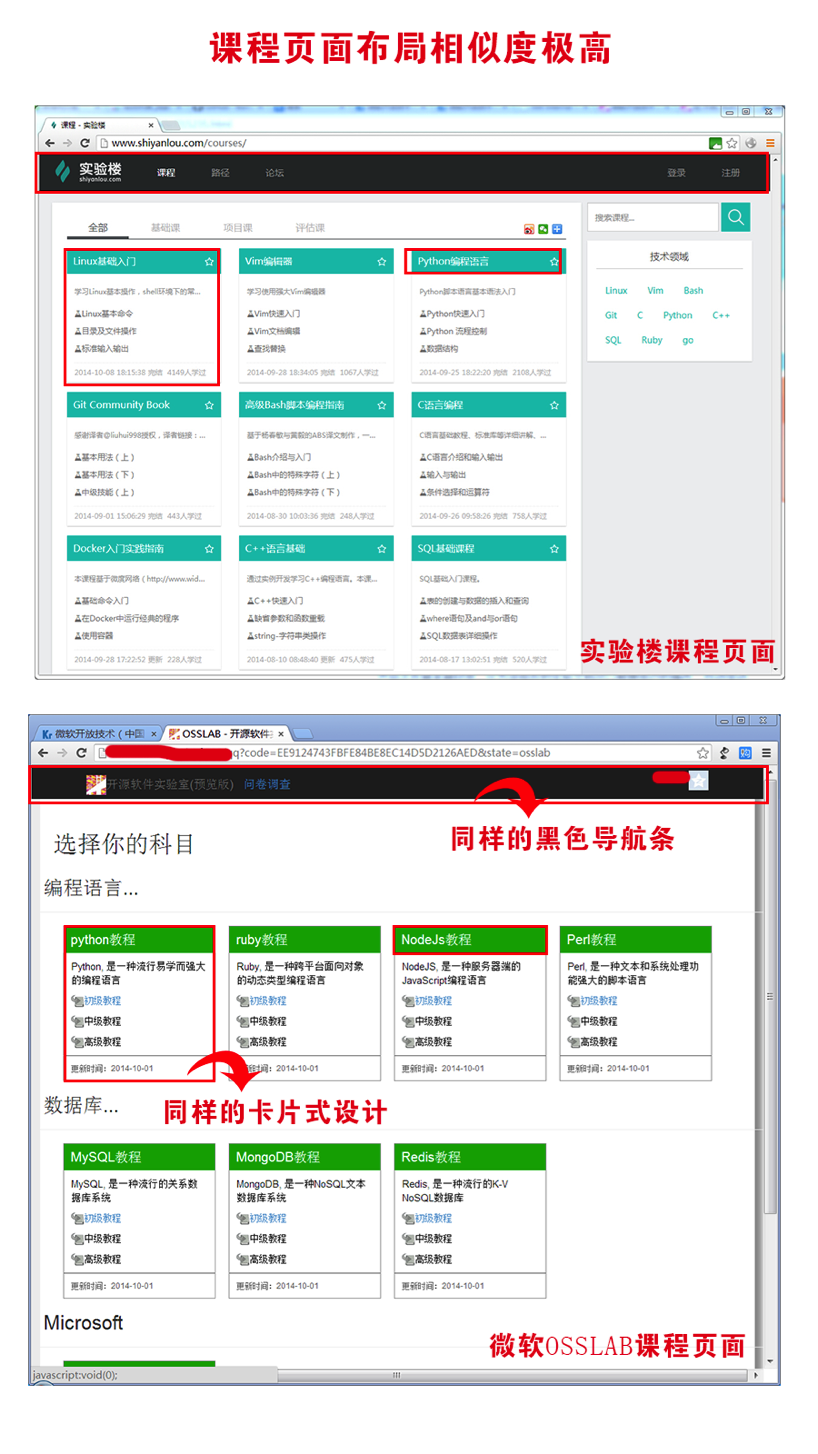The image size is (818, 1454).
Task: Click the 注册 link on shiyanlou
Action: (731, 173)
